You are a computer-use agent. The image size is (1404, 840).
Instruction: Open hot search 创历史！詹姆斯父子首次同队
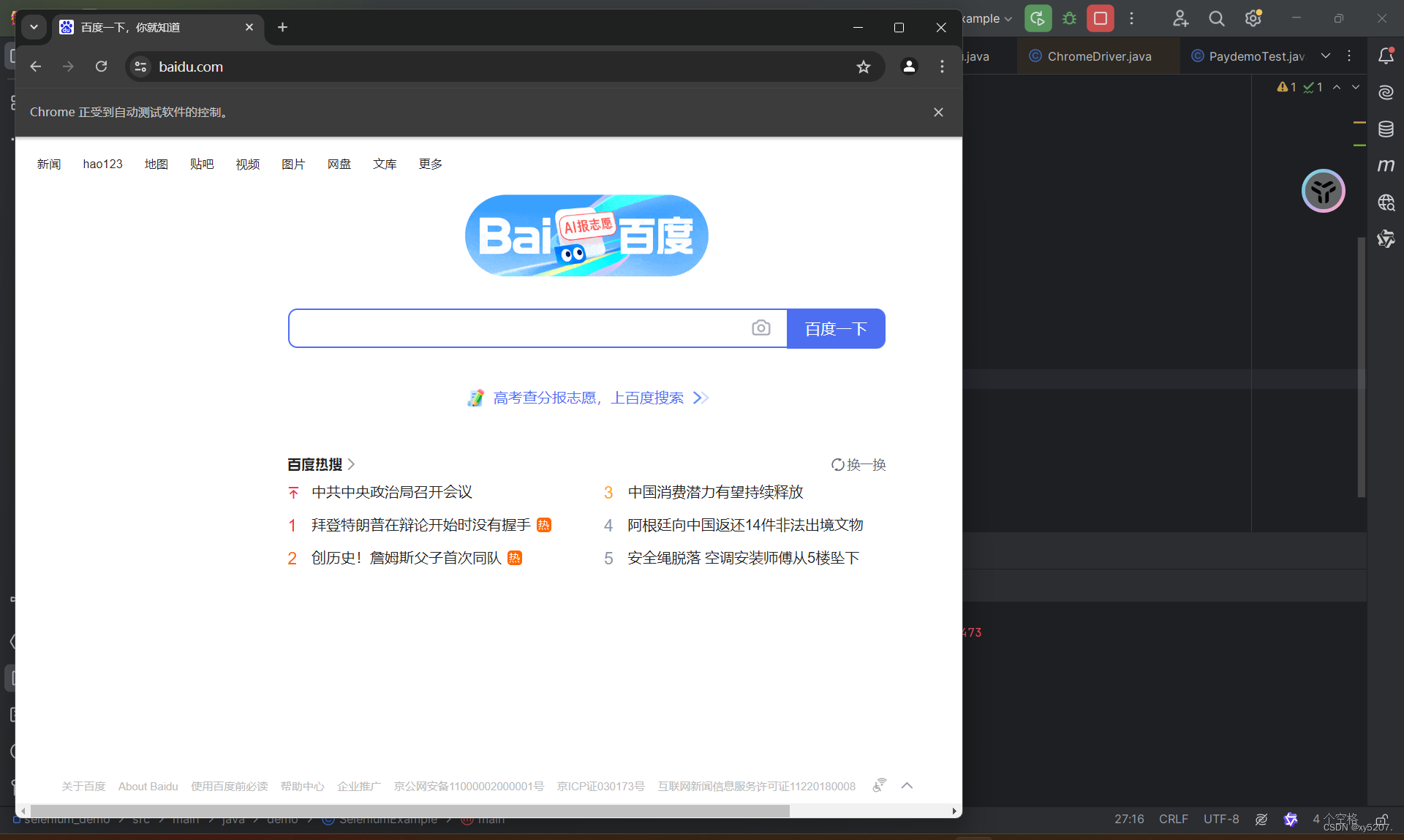coord(407,558)
